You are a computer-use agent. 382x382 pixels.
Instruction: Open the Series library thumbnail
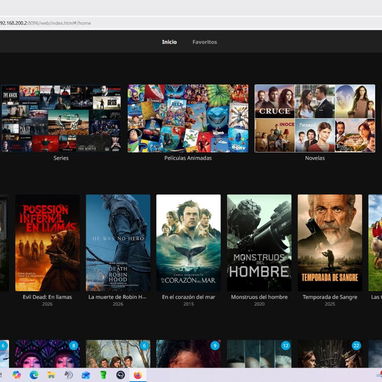tap(61, 118)
